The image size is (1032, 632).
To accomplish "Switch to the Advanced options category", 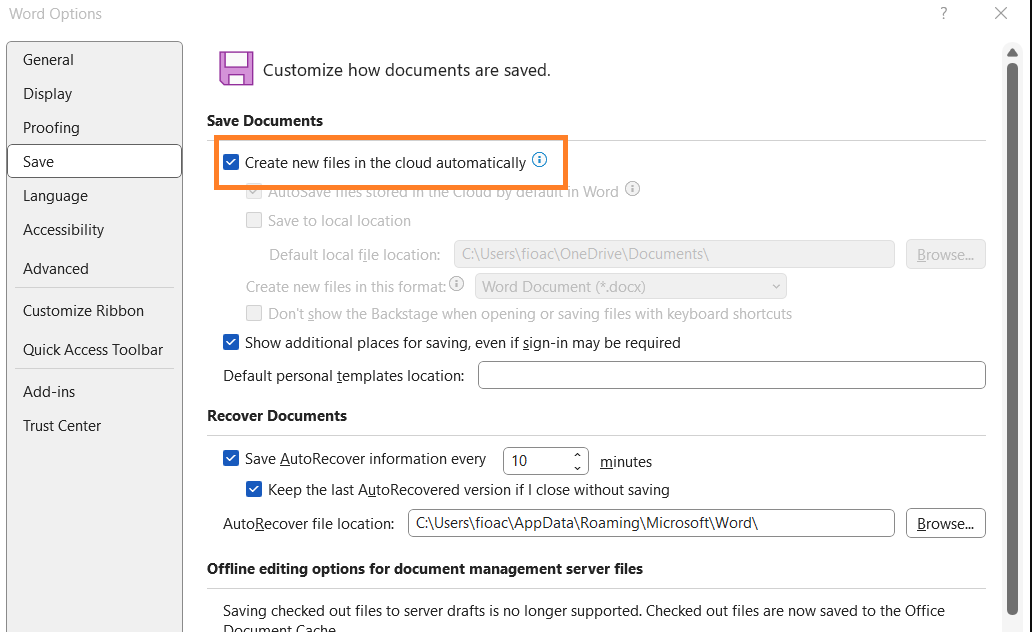I will click(56, 269).
